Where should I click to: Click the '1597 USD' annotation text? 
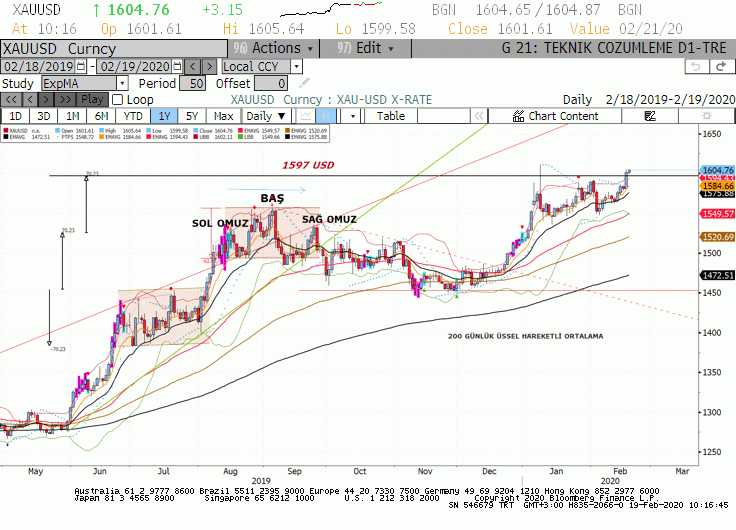pos(308,165)
